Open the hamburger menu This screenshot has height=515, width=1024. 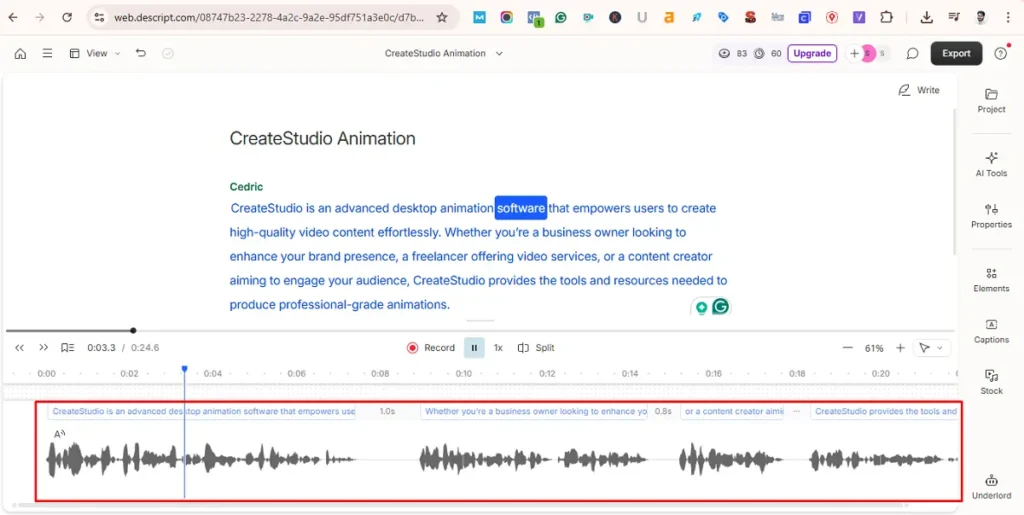(x=47, y=54)
